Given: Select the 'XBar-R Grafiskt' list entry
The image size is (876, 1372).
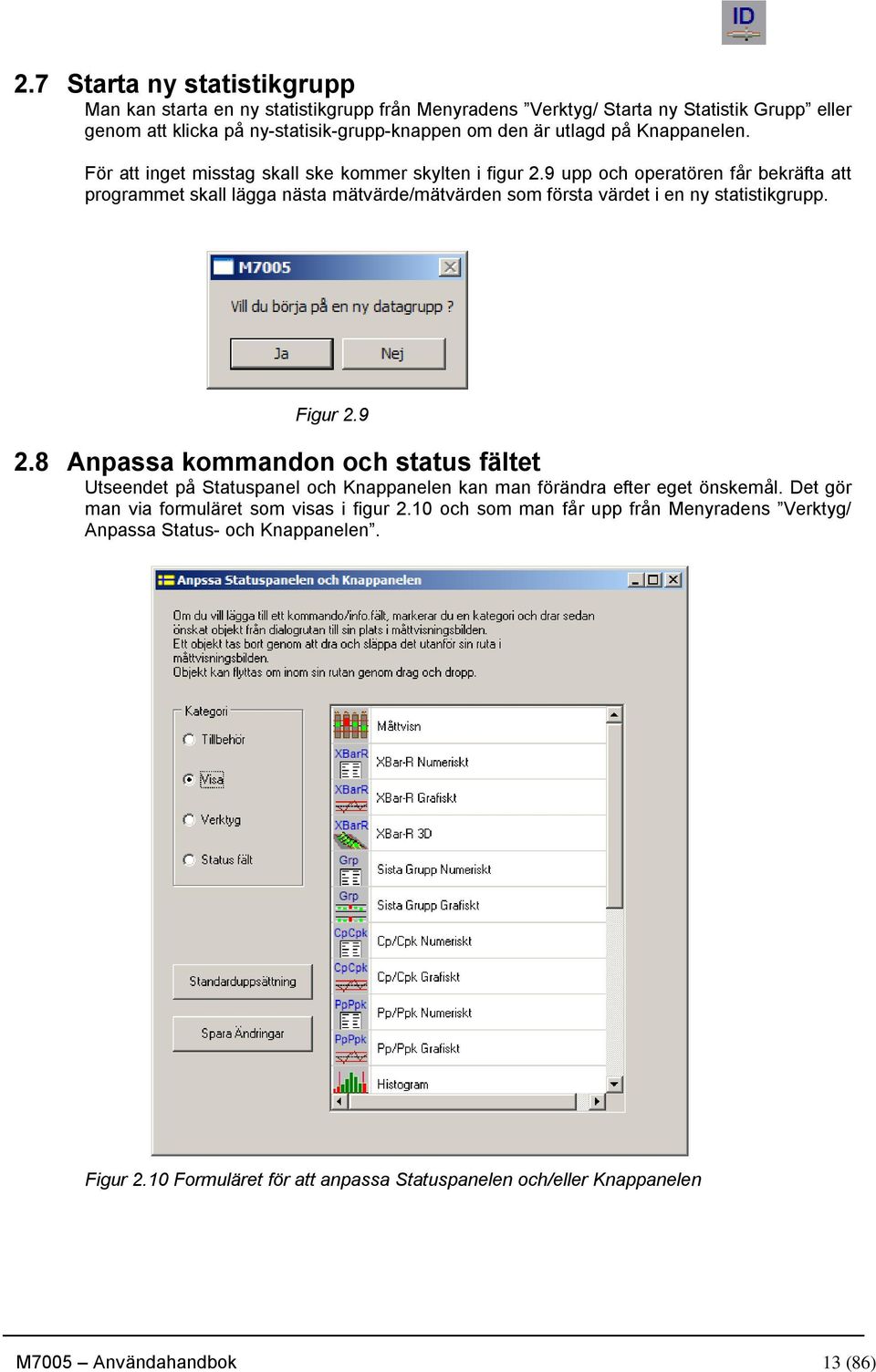Looking at the screenshot, I should [417, 798].
